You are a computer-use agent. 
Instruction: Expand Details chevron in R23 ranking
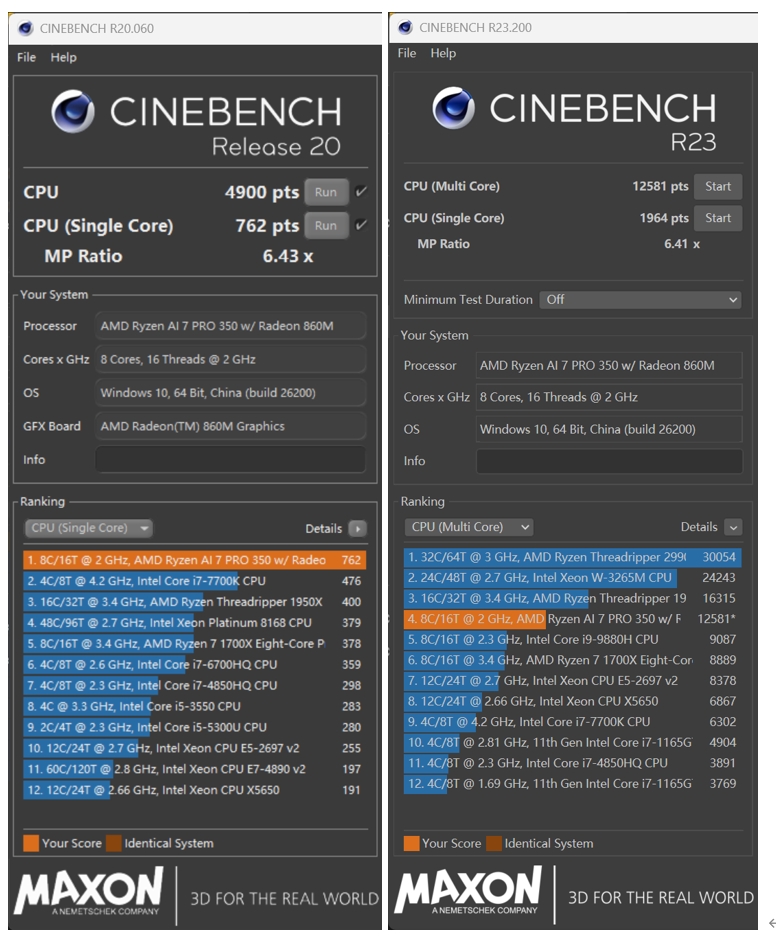(x=733, y=527)
